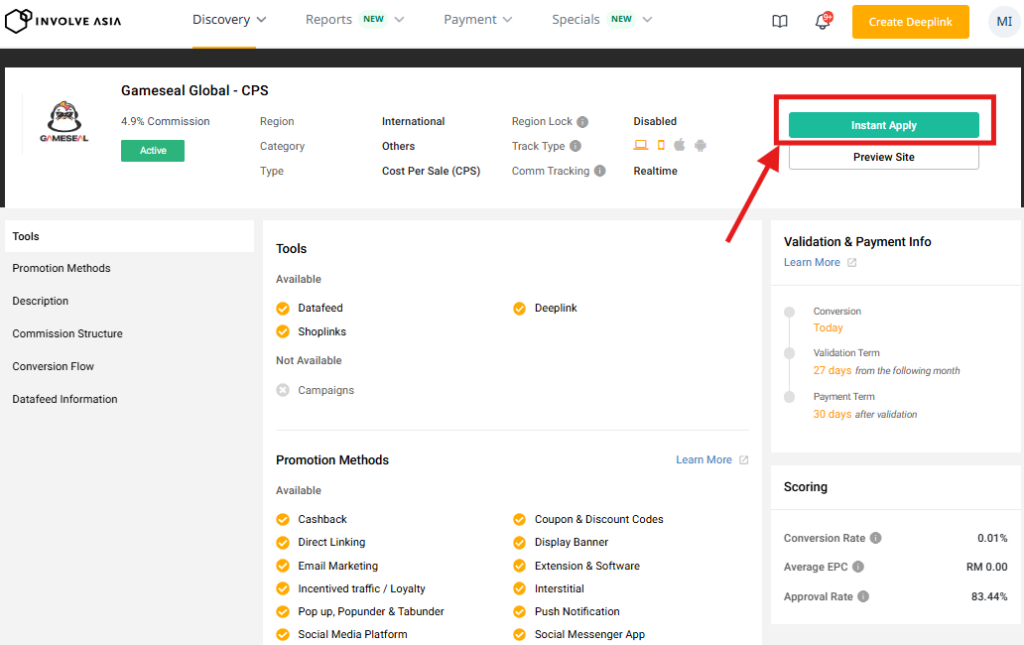Open the notifications bell

[x=823, y=21]
